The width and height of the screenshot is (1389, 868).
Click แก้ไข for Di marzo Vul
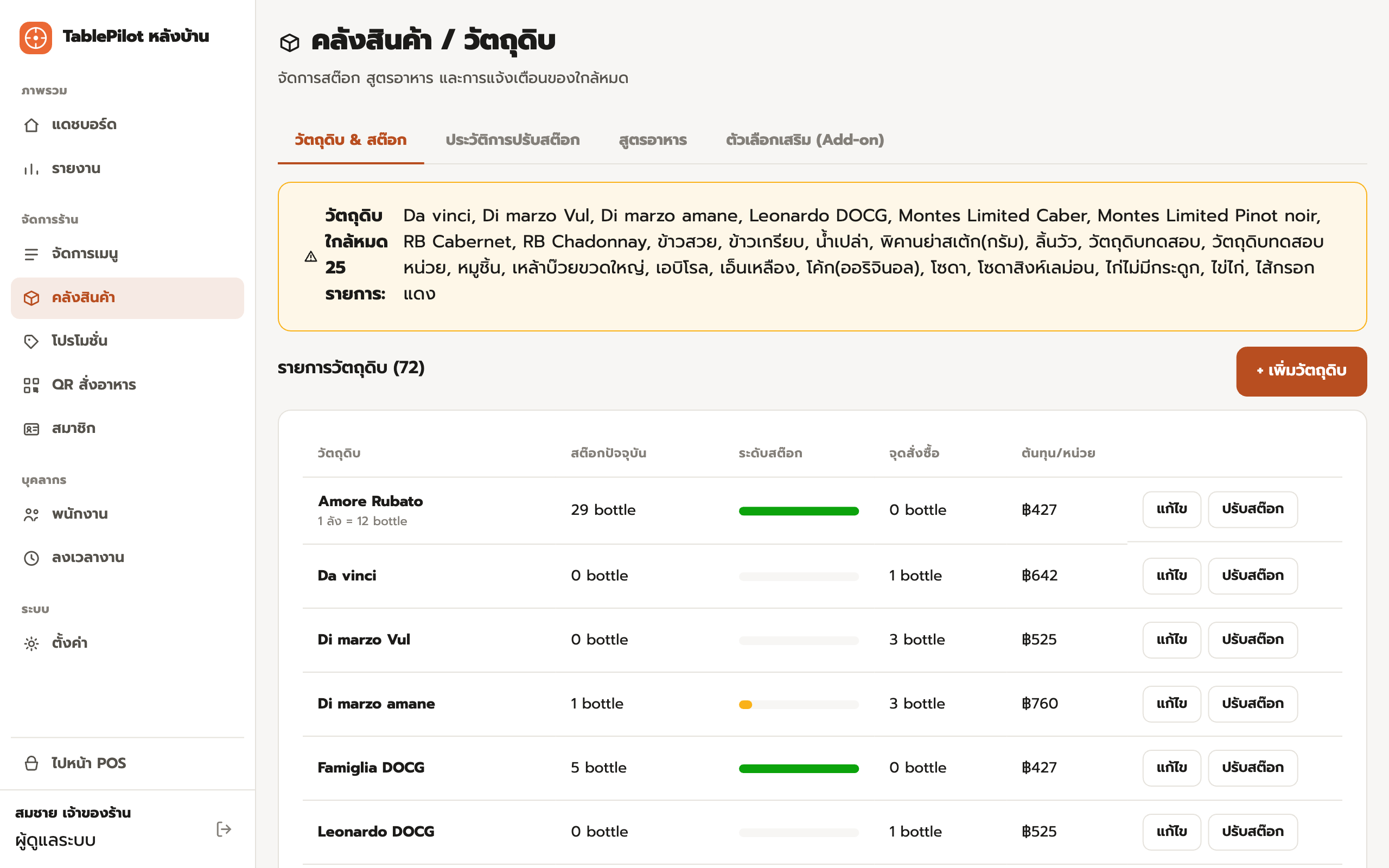1171,640
